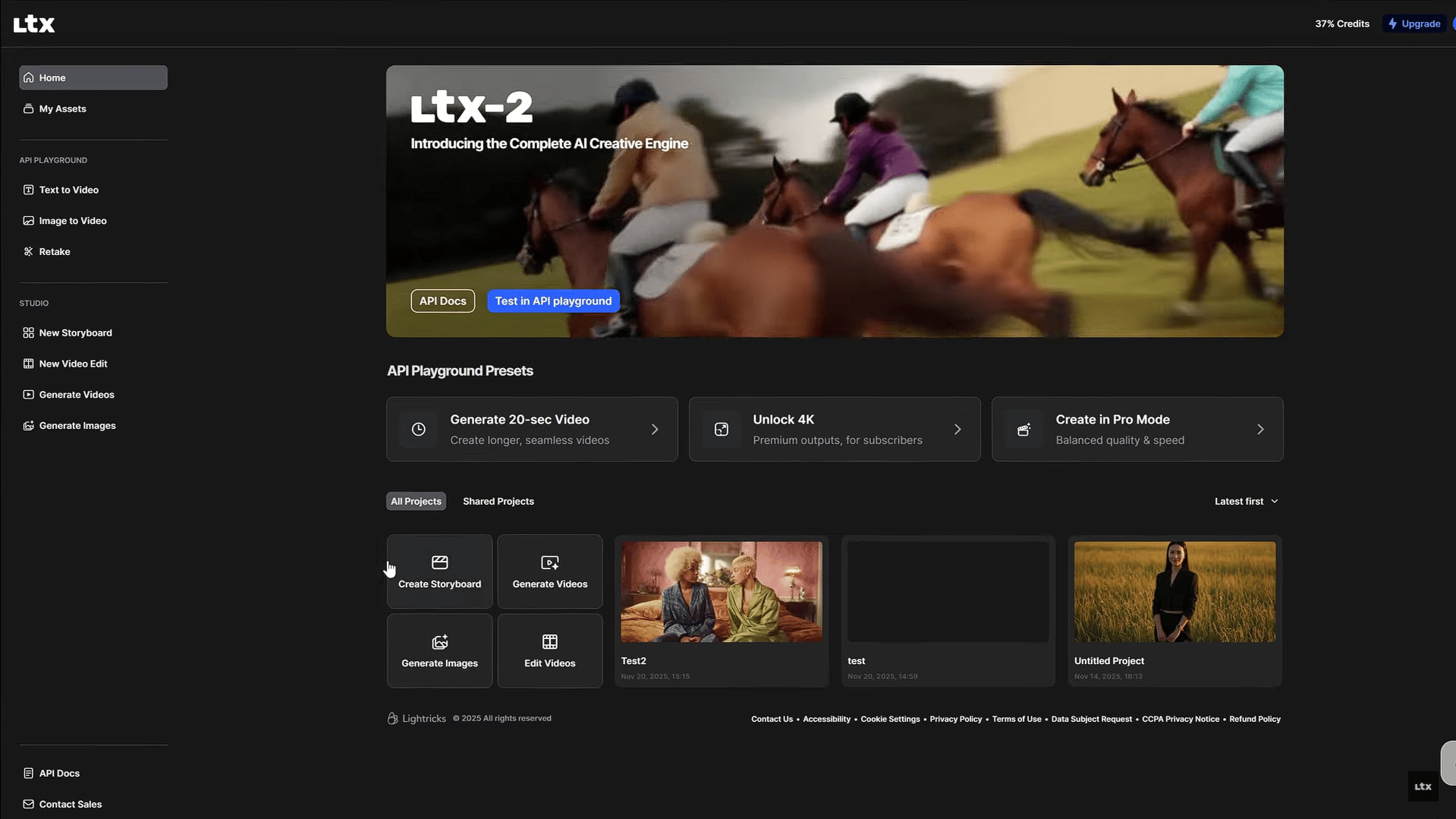The height and width of the screenshot is (819, 1456).
Task: Click the New Storyboard grid icon
Action: [29, 333]
